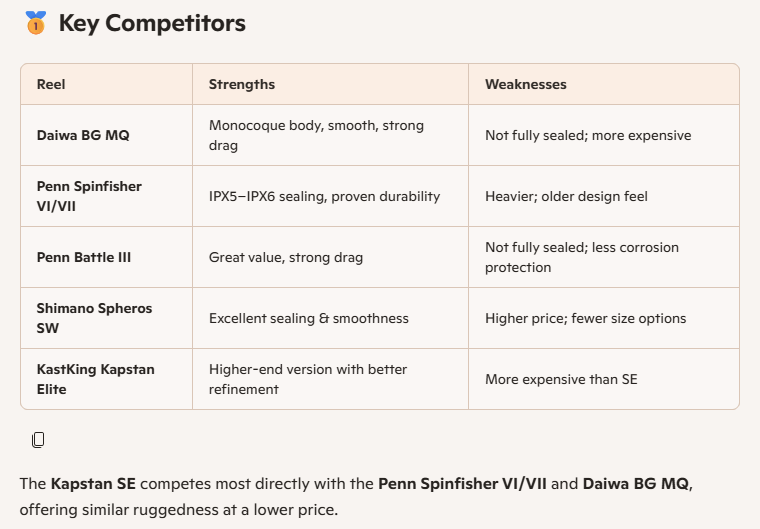Click the 'Monocoque body, smooth, strong drag' cell
This screenshot has height=529, width=760.
tap(316, 135)
